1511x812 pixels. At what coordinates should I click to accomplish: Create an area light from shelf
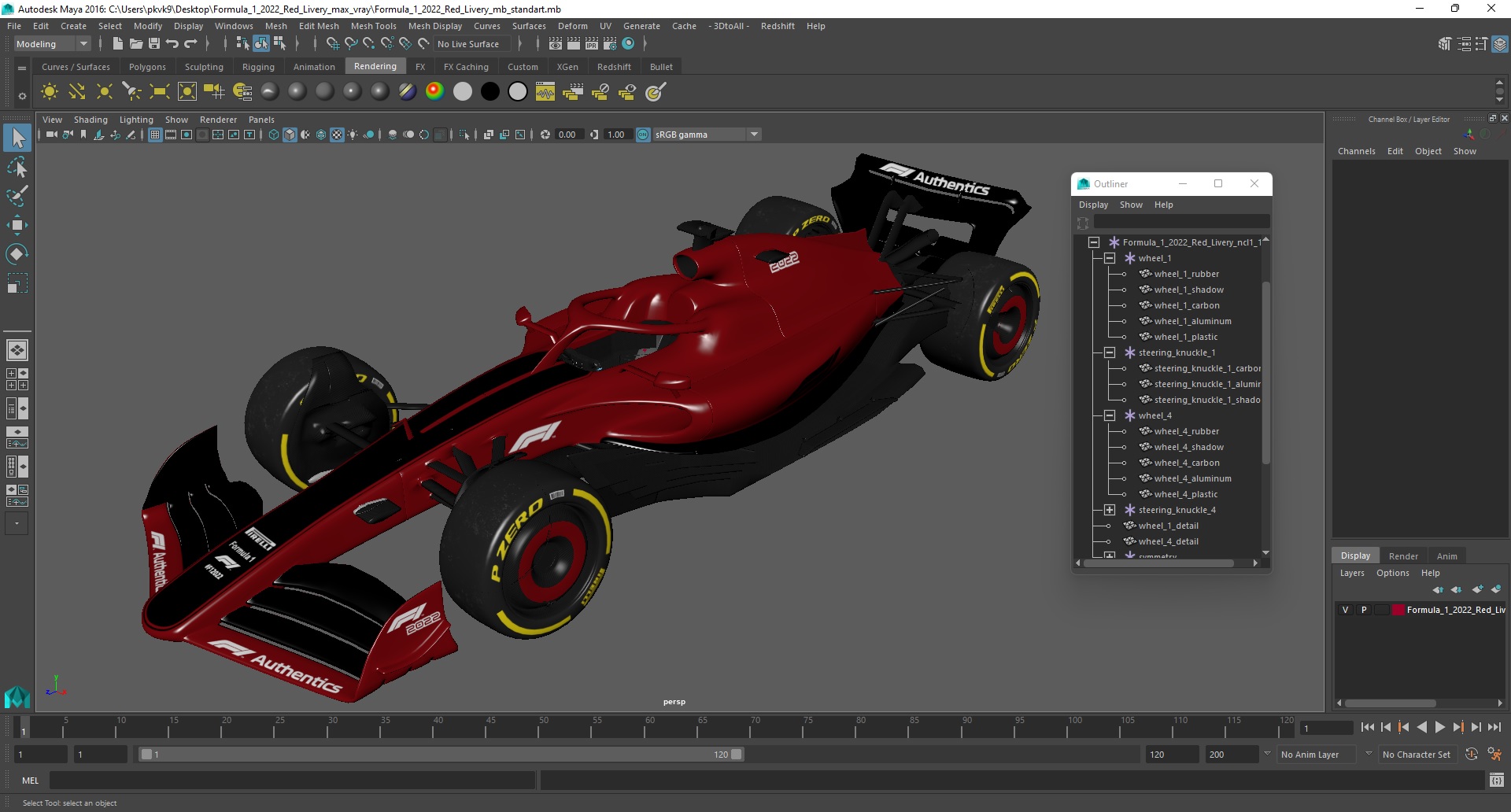pos(160,92)
